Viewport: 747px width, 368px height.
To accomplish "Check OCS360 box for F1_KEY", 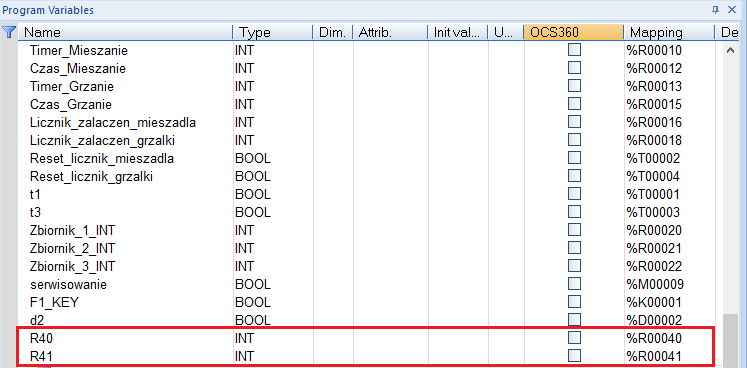I will click(x=575, y=302).
